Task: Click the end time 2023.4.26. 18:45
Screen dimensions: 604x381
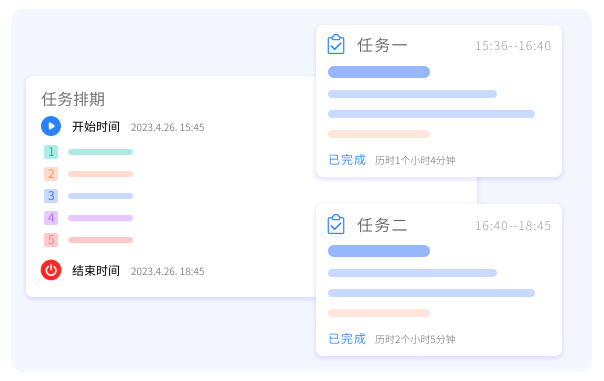Action: [168, 272]
